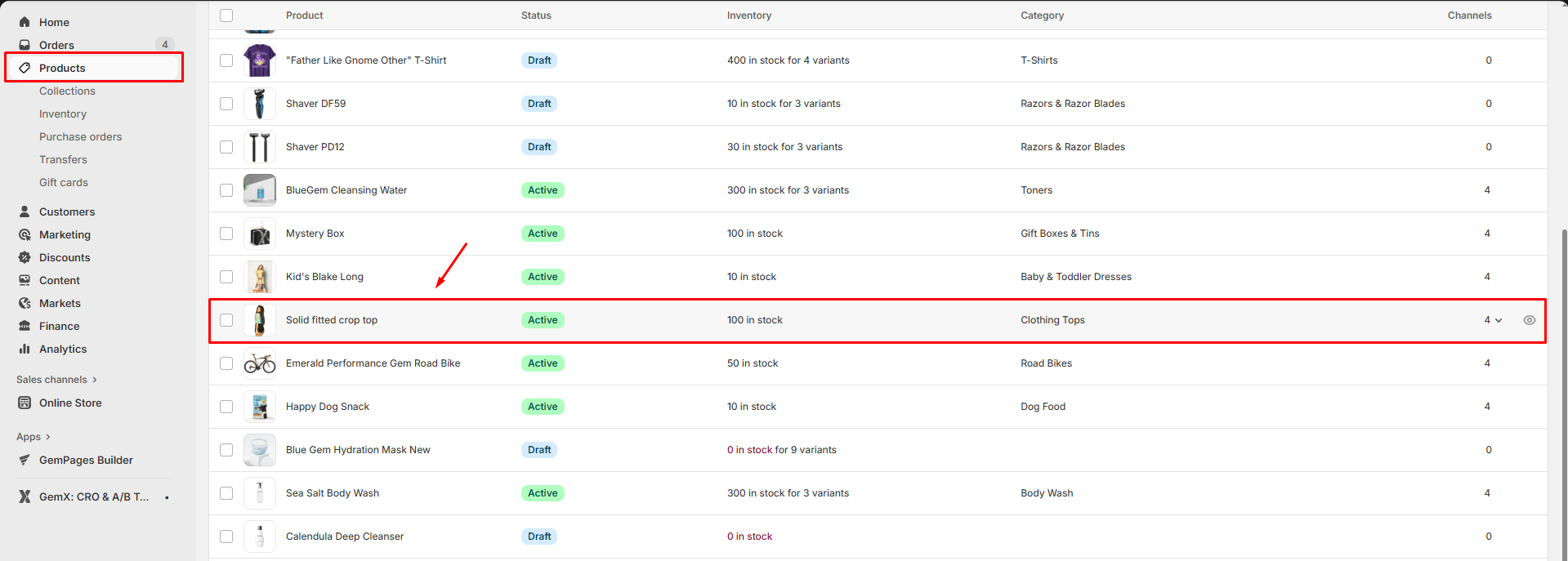The image size is (1568, 561).
Task: Click the Analytics bar chart icon
Action: coord(25,349)
